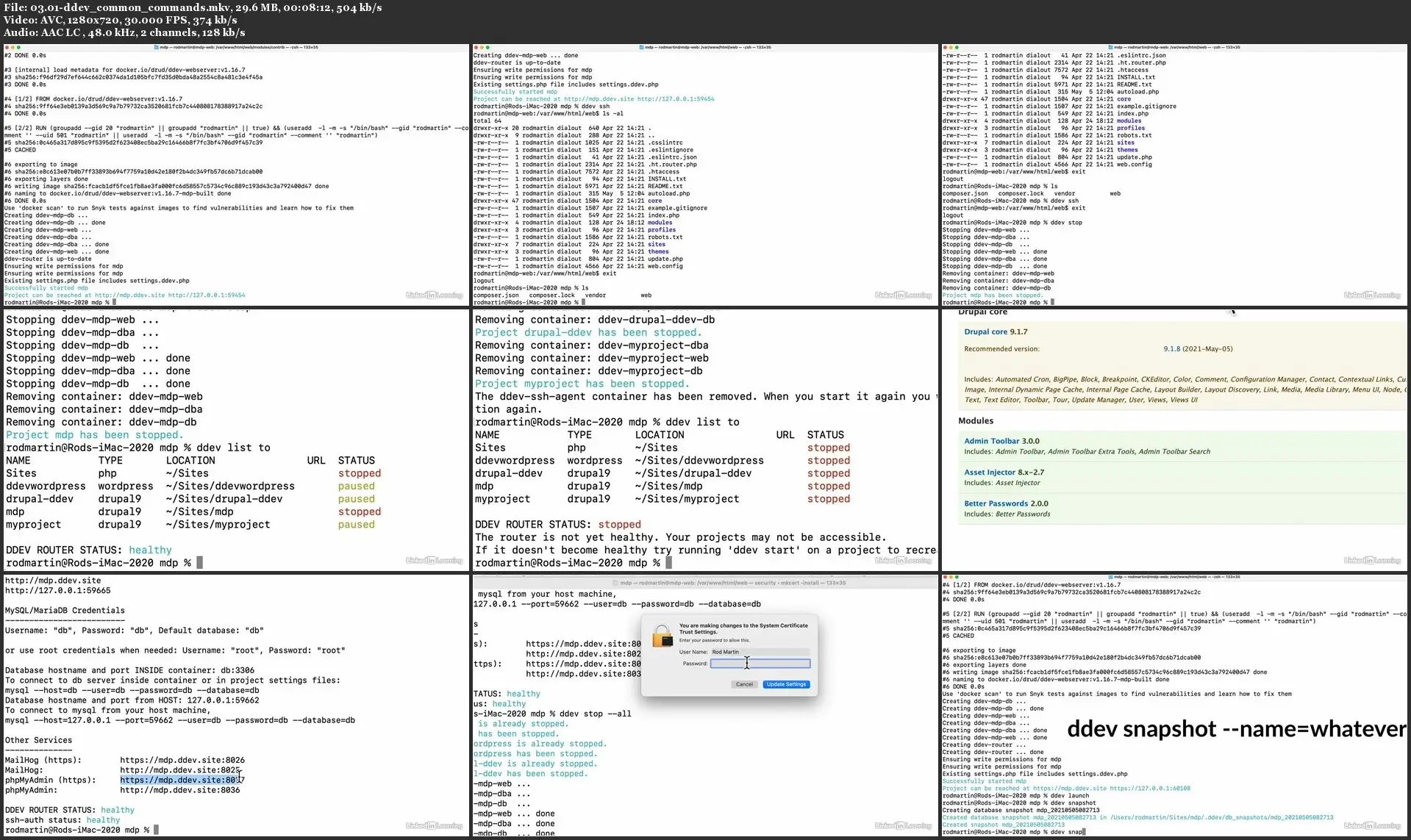The height and width of the screenshot is (840, 1411).
Task: Click the padlock icon in the certificate dialog
Action: pyautogui.click(x=662, y=636)
